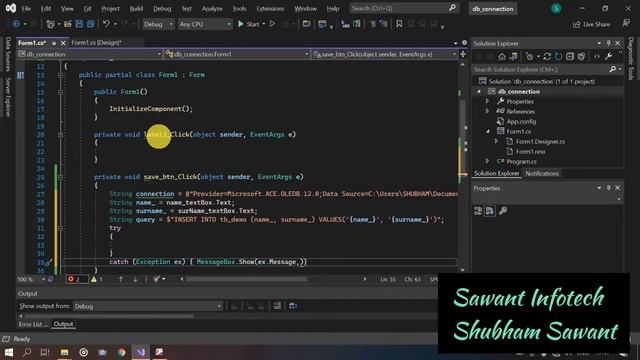Click the Live Share button

coord(591,24)
